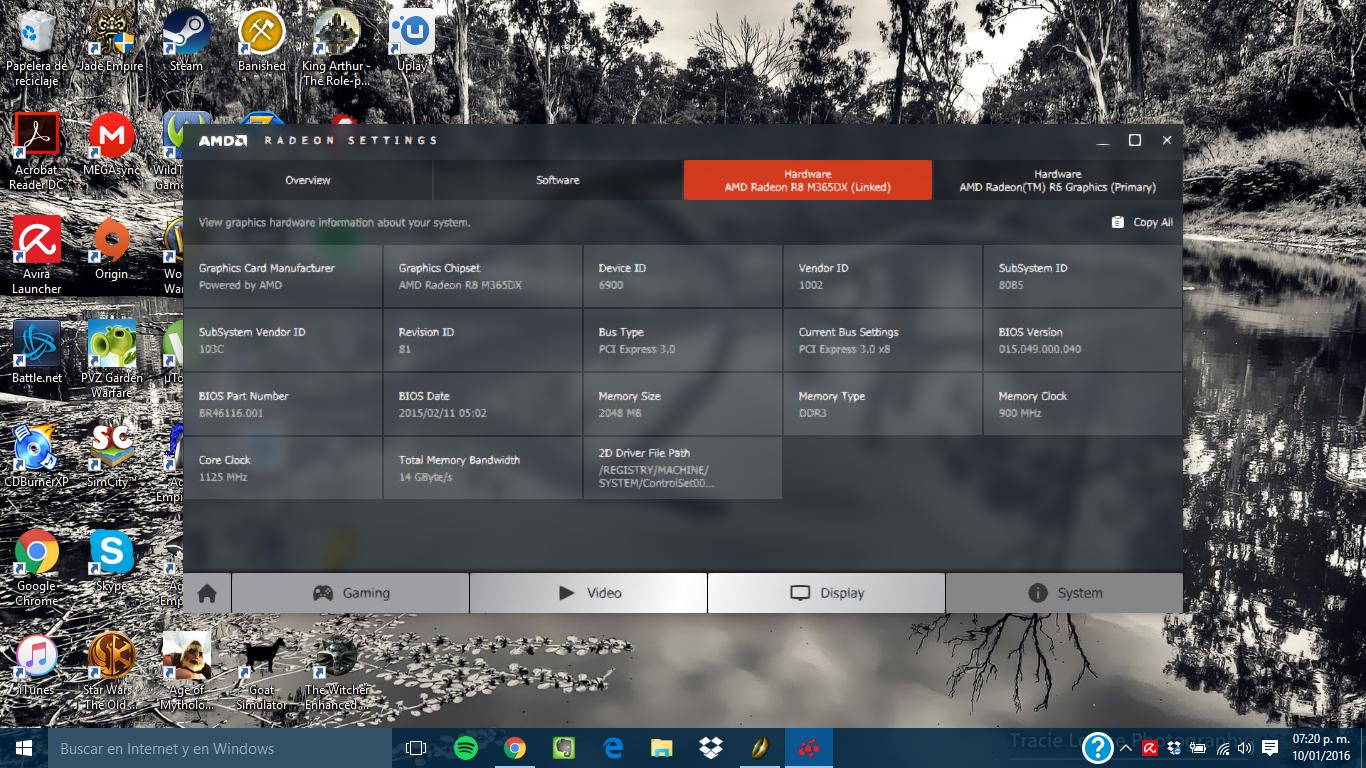Open the Radeon Settings home icon
The image size is (1366, 768).
(207, 593)
